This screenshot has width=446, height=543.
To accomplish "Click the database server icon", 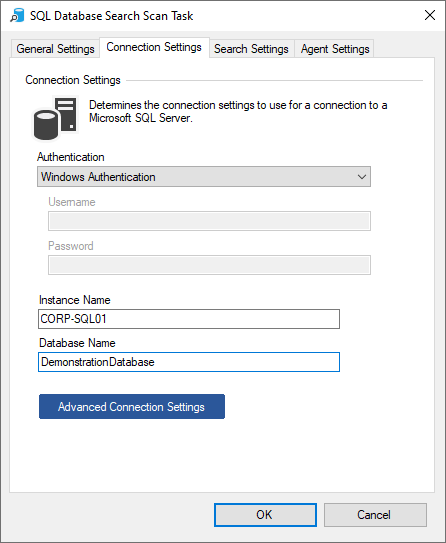I will pyautogui.click(x=55, y=118).
